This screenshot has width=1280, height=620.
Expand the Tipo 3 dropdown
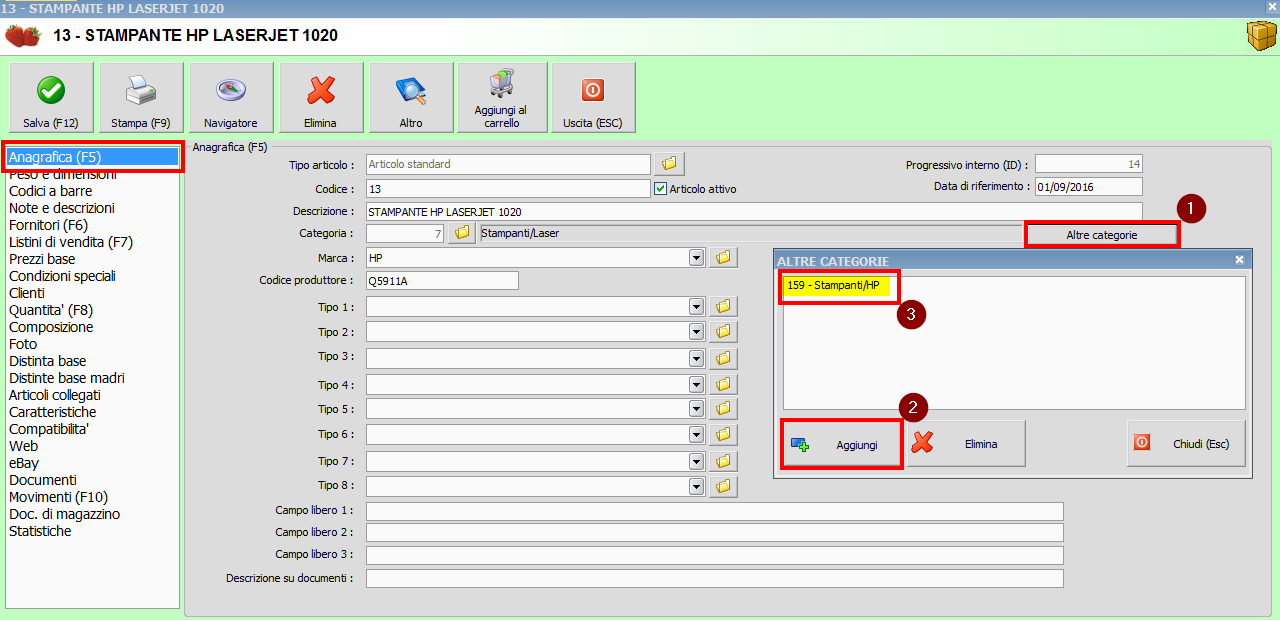(x=696, y=358)
